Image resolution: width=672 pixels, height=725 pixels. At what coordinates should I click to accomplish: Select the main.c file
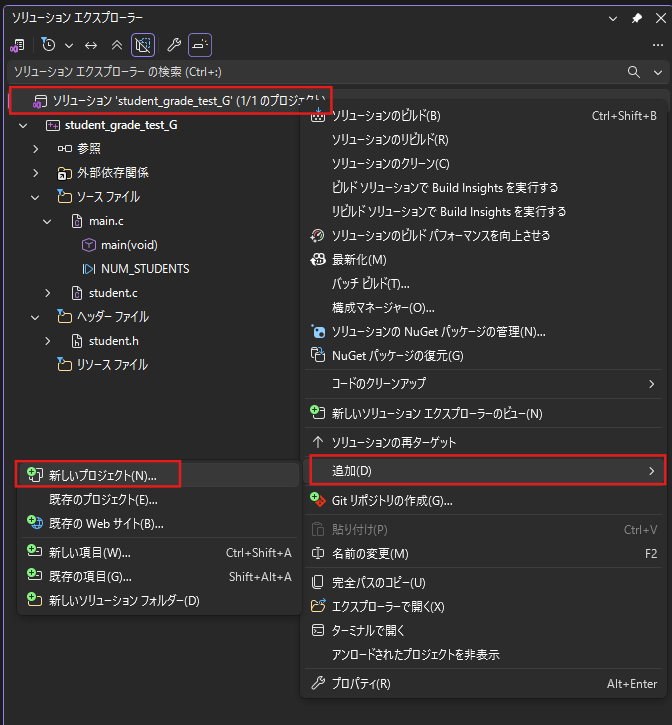coord(106,221)
